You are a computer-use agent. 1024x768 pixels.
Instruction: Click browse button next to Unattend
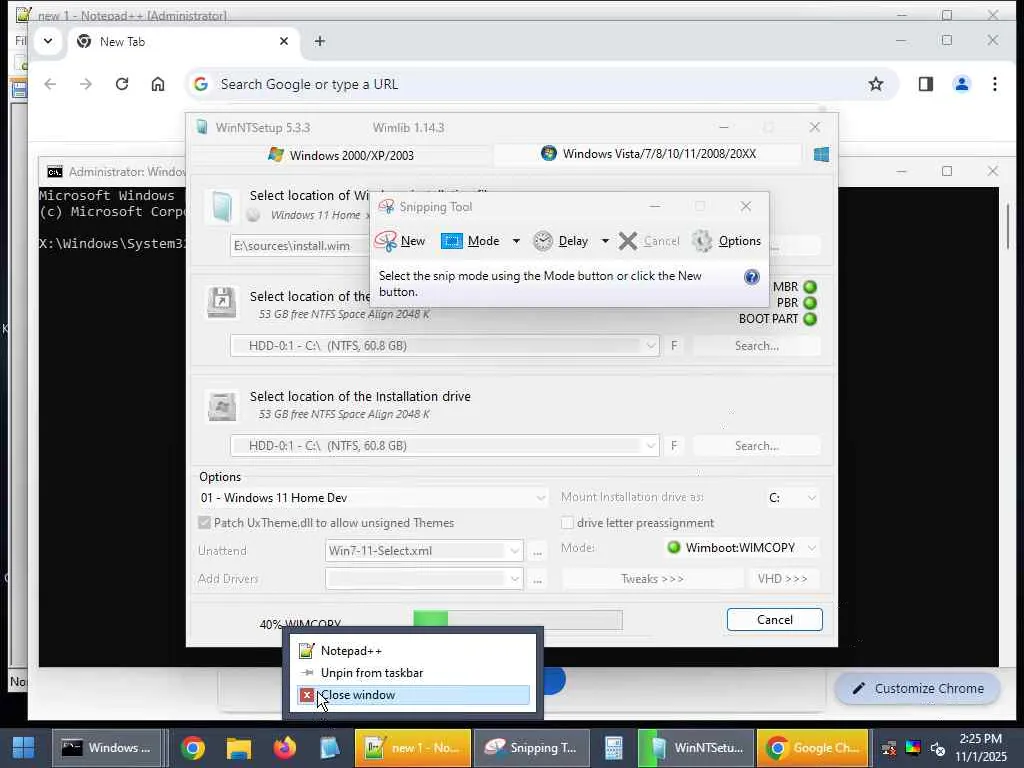(537, 551)
